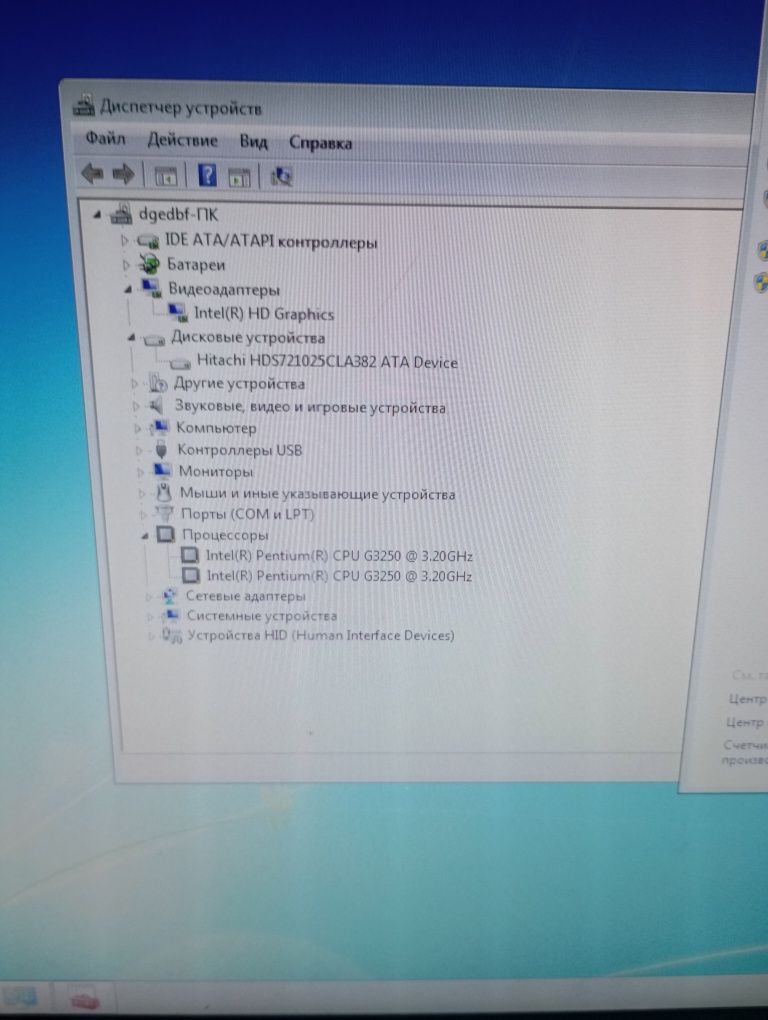
Task: Select the Сетевые адаптеры label
Action: 245,596
